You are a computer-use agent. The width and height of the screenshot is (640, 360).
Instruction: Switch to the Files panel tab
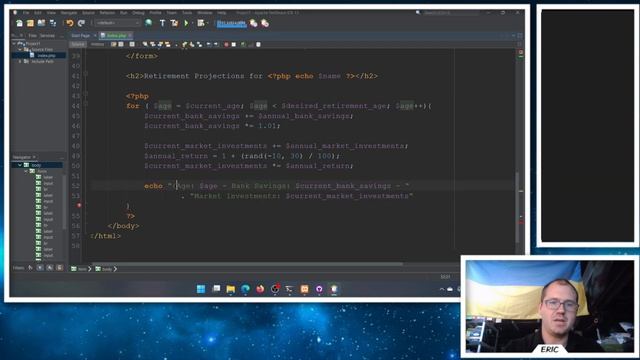(32, 36)
